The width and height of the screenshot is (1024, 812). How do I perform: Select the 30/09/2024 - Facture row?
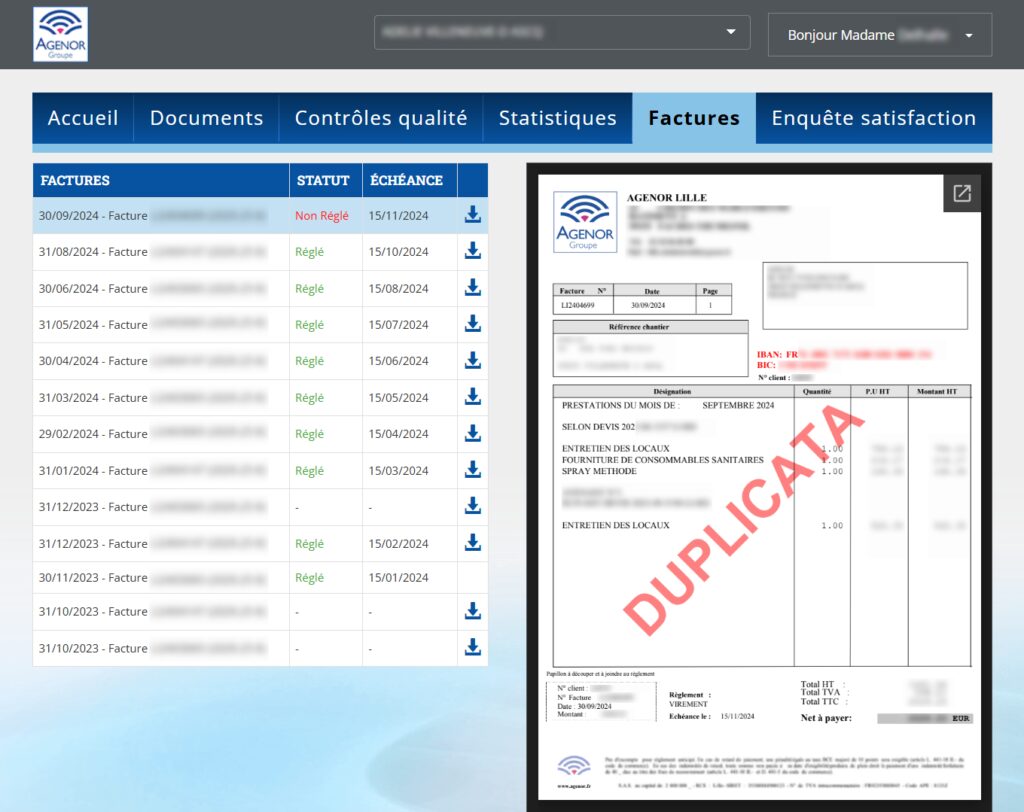coord(260,216)
